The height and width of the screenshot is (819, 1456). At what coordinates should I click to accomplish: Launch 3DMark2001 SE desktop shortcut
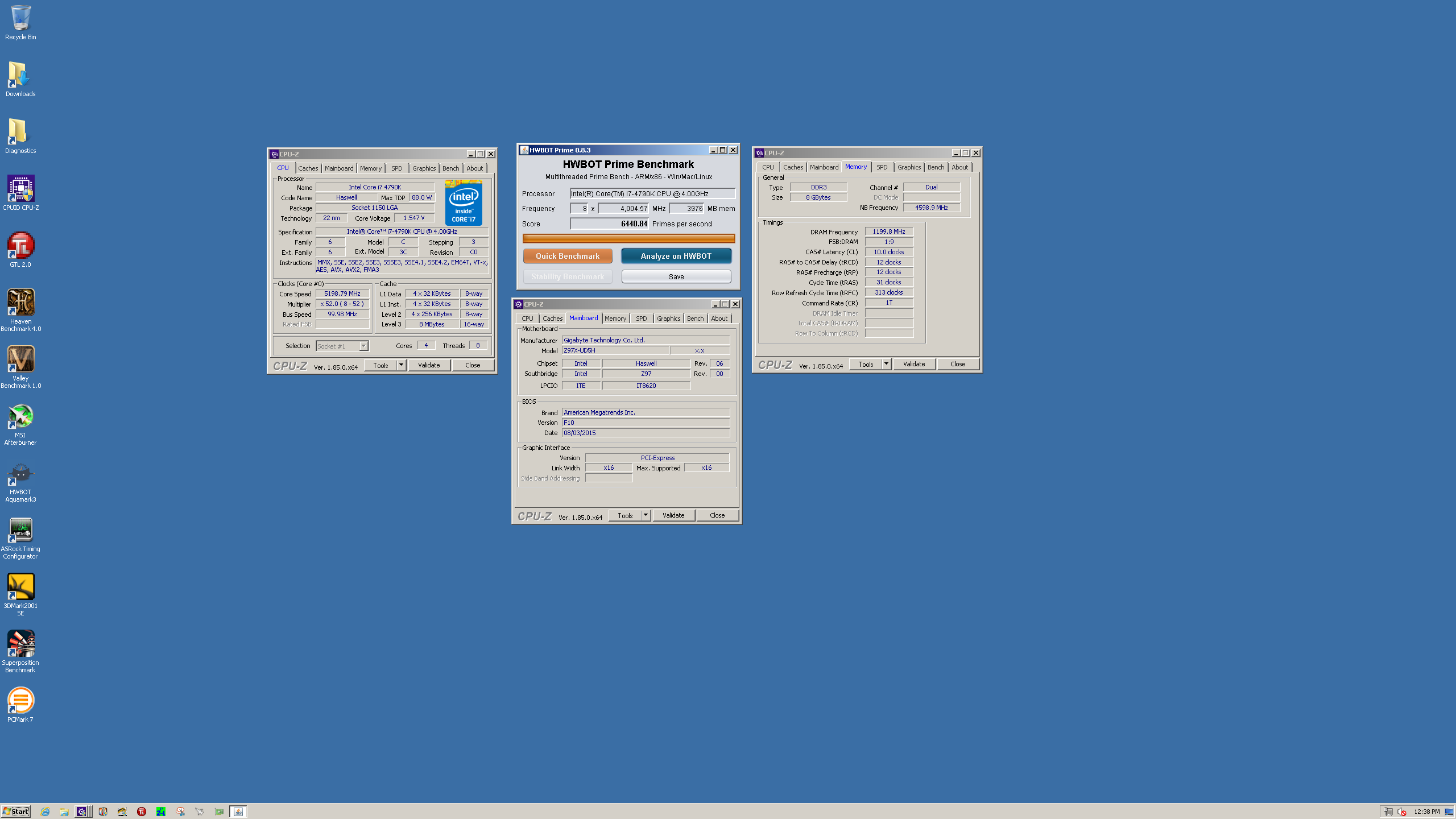click(20, 594)
